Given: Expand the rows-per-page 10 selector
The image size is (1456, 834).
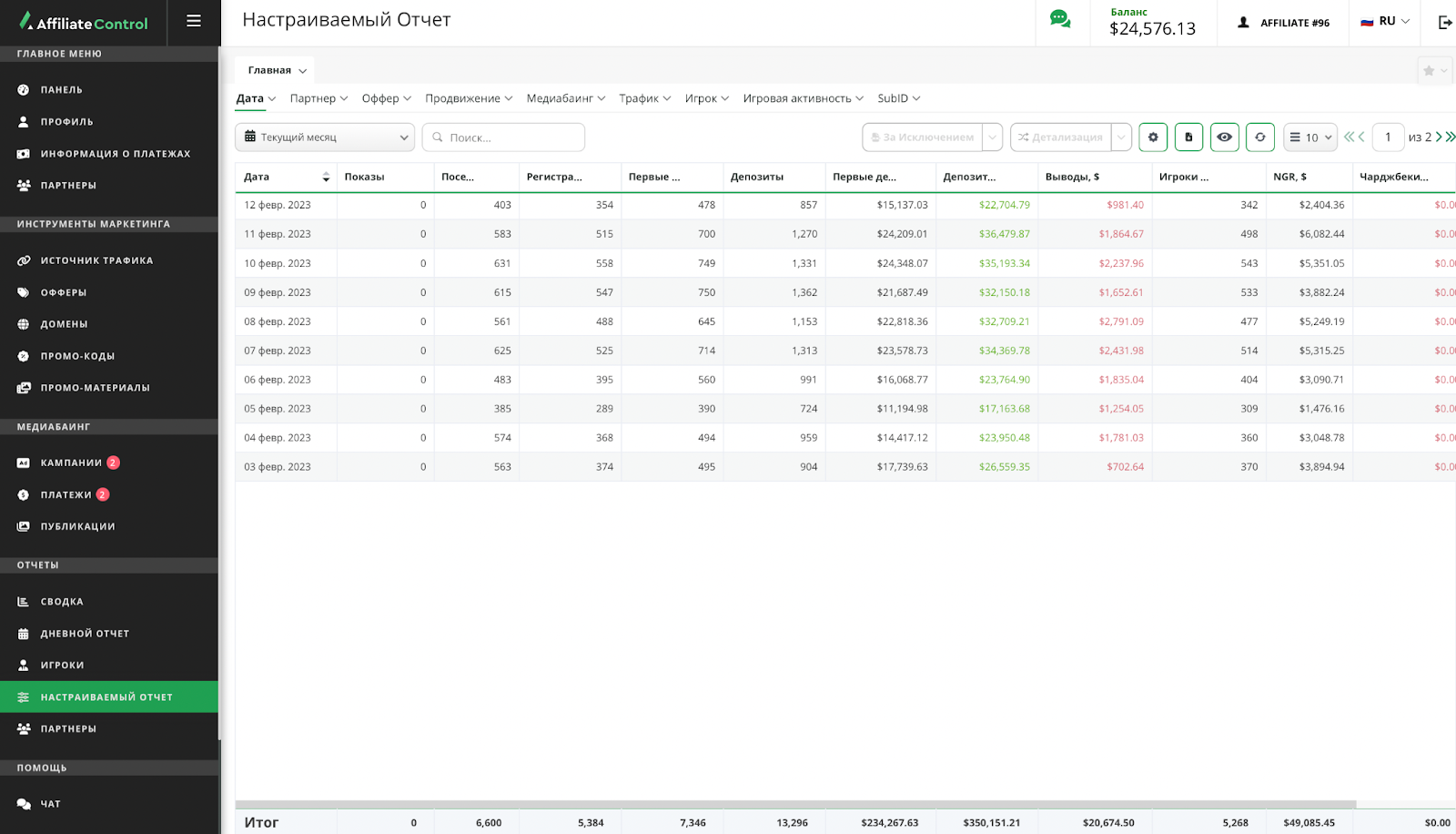Looking at the screenshot, I should tap(1309, 137).
